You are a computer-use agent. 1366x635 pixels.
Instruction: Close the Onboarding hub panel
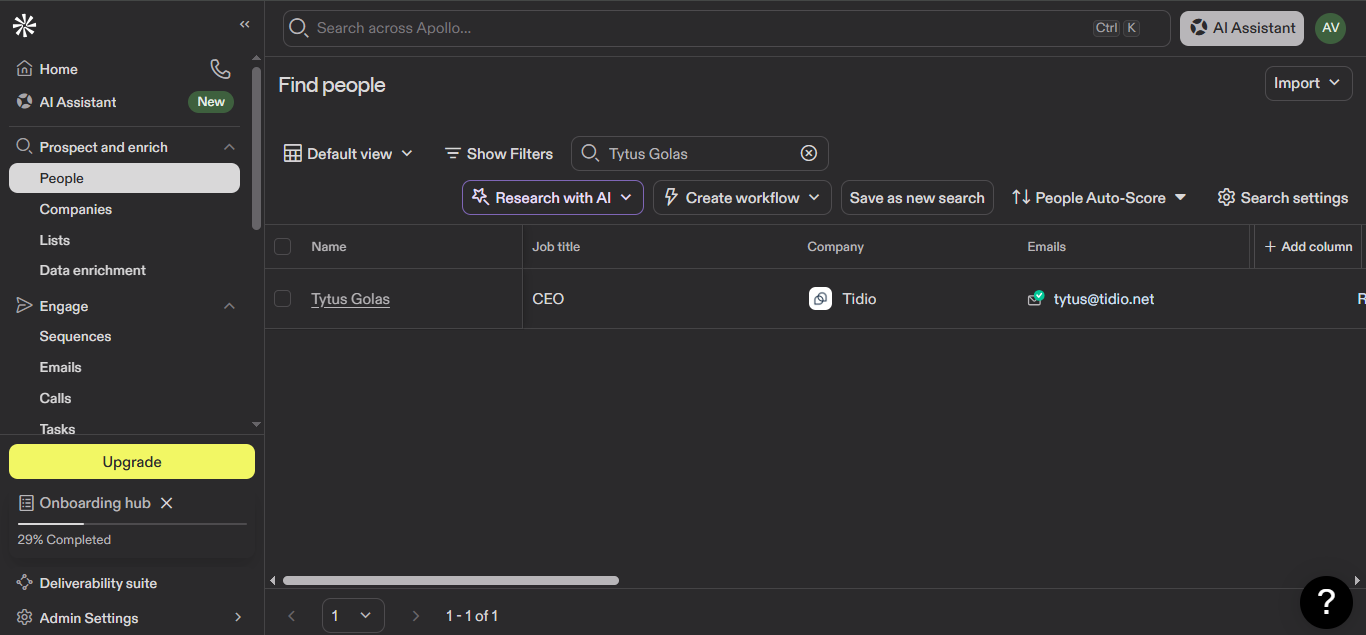(167, 503)
